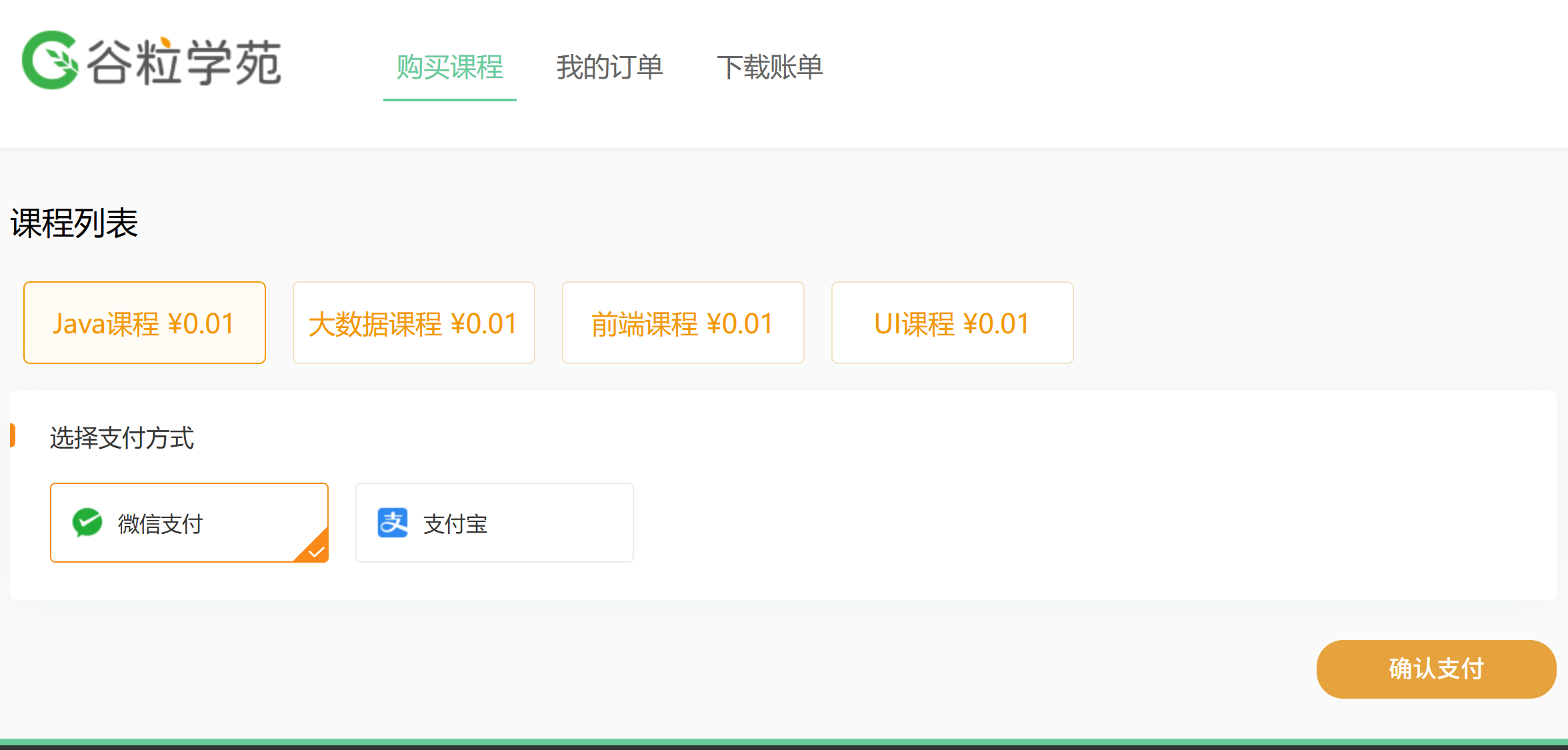Click the green WeChat Pay icon
1568x750 pixels.
[87, 523]
